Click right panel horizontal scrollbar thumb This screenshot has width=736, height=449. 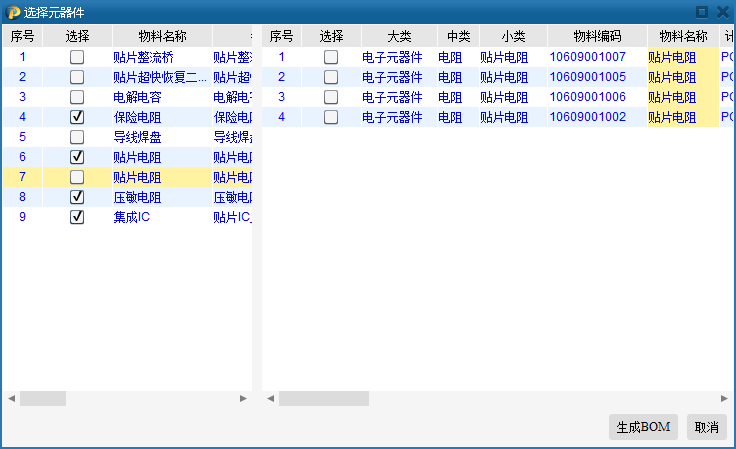(x=323, y=398)
